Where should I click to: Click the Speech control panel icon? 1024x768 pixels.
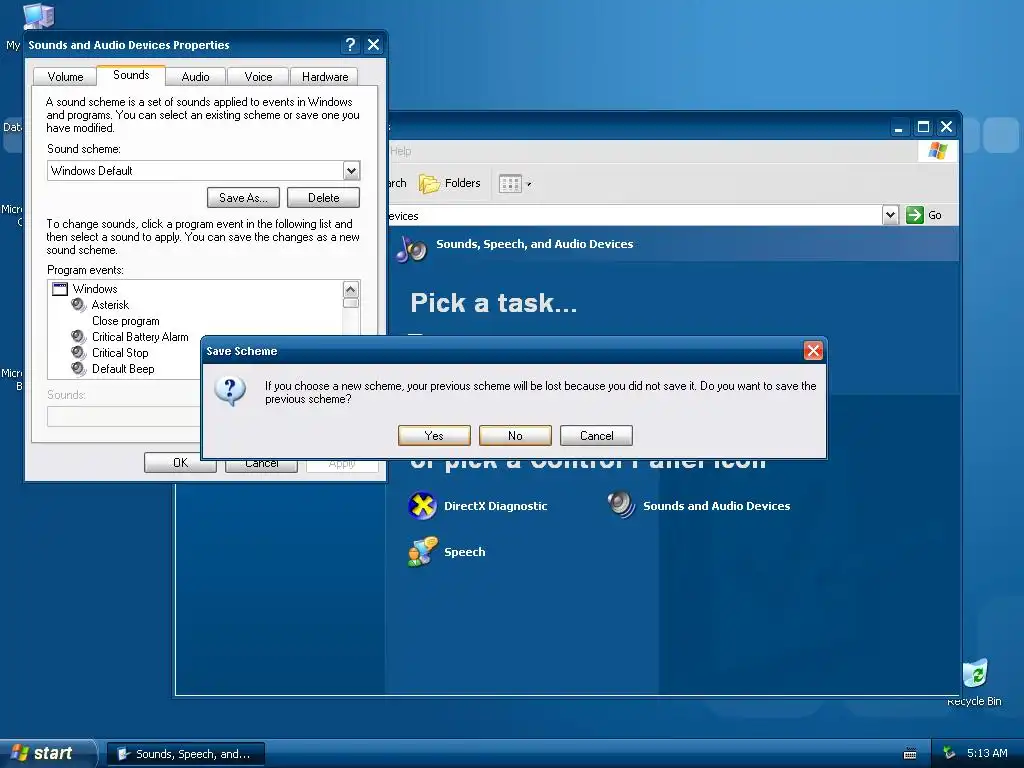click(x=422, y=552)
